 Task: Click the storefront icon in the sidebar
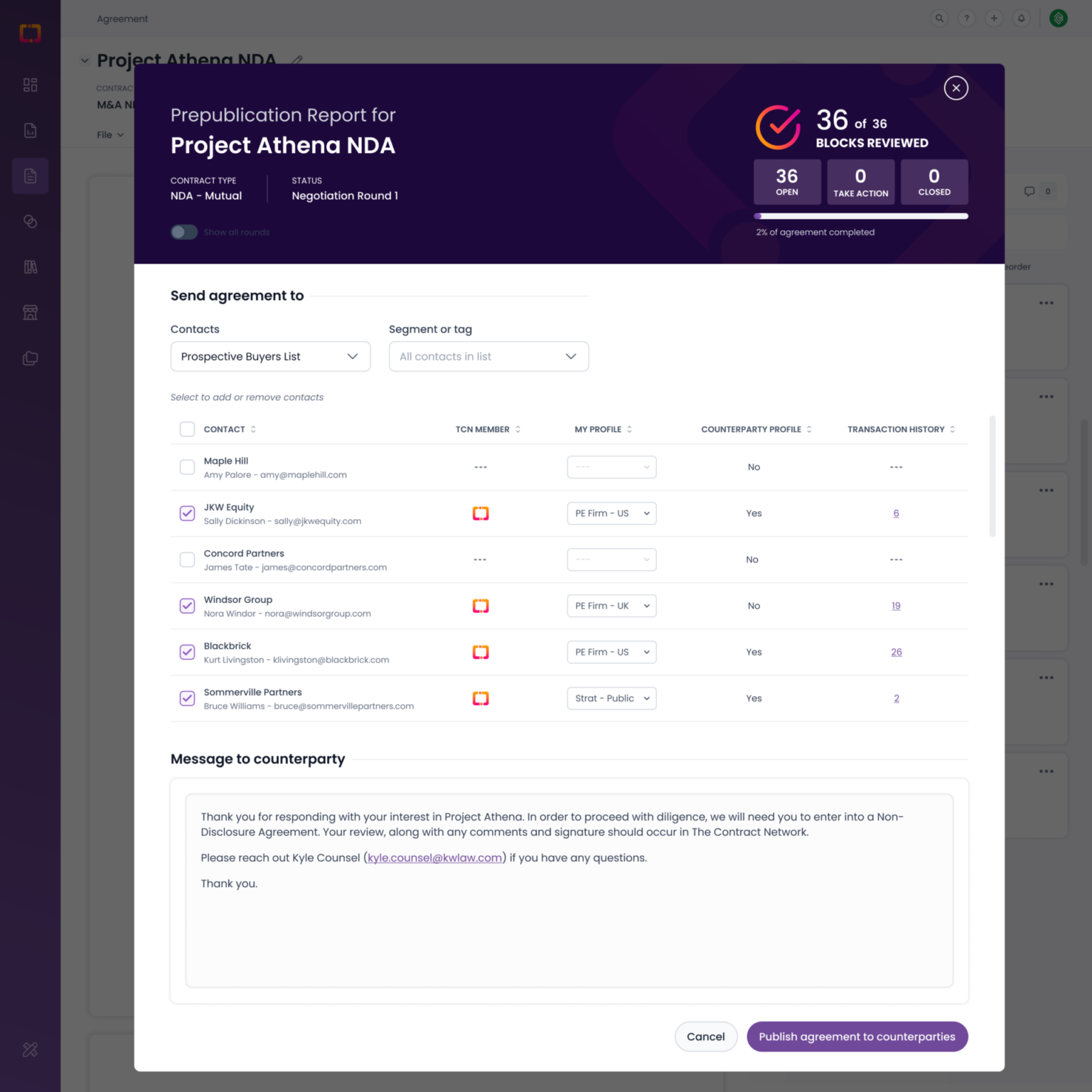pyautogui.click(x=30, y=312)
